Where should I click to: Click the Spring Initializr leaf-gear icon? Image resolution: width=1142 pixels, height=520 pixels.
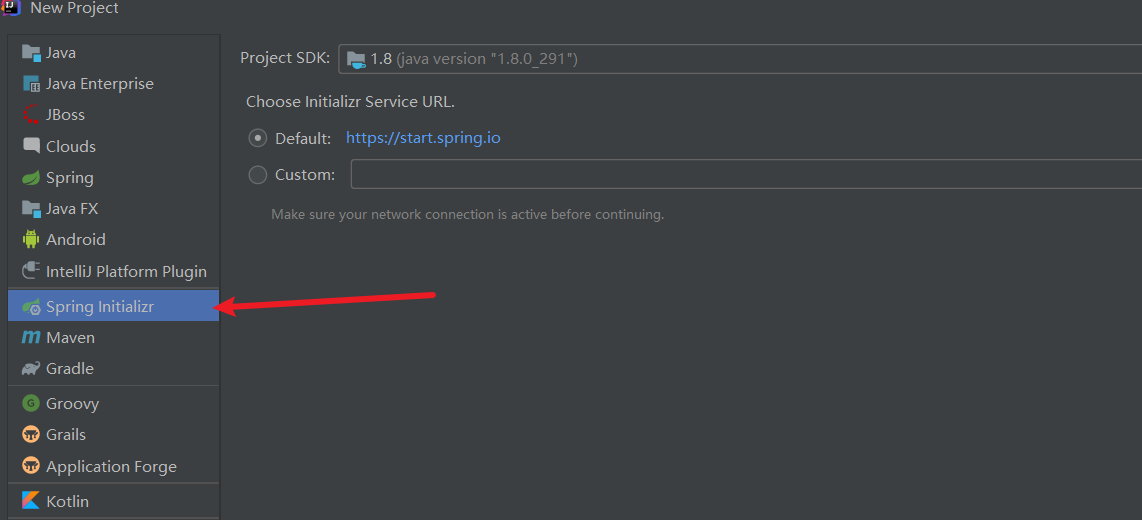pyautogui.click(x=31, y=307)
